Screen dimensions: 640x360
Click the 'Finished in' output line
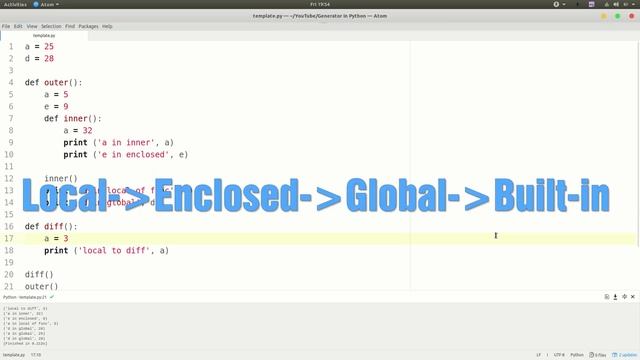[x=25, y=344]
